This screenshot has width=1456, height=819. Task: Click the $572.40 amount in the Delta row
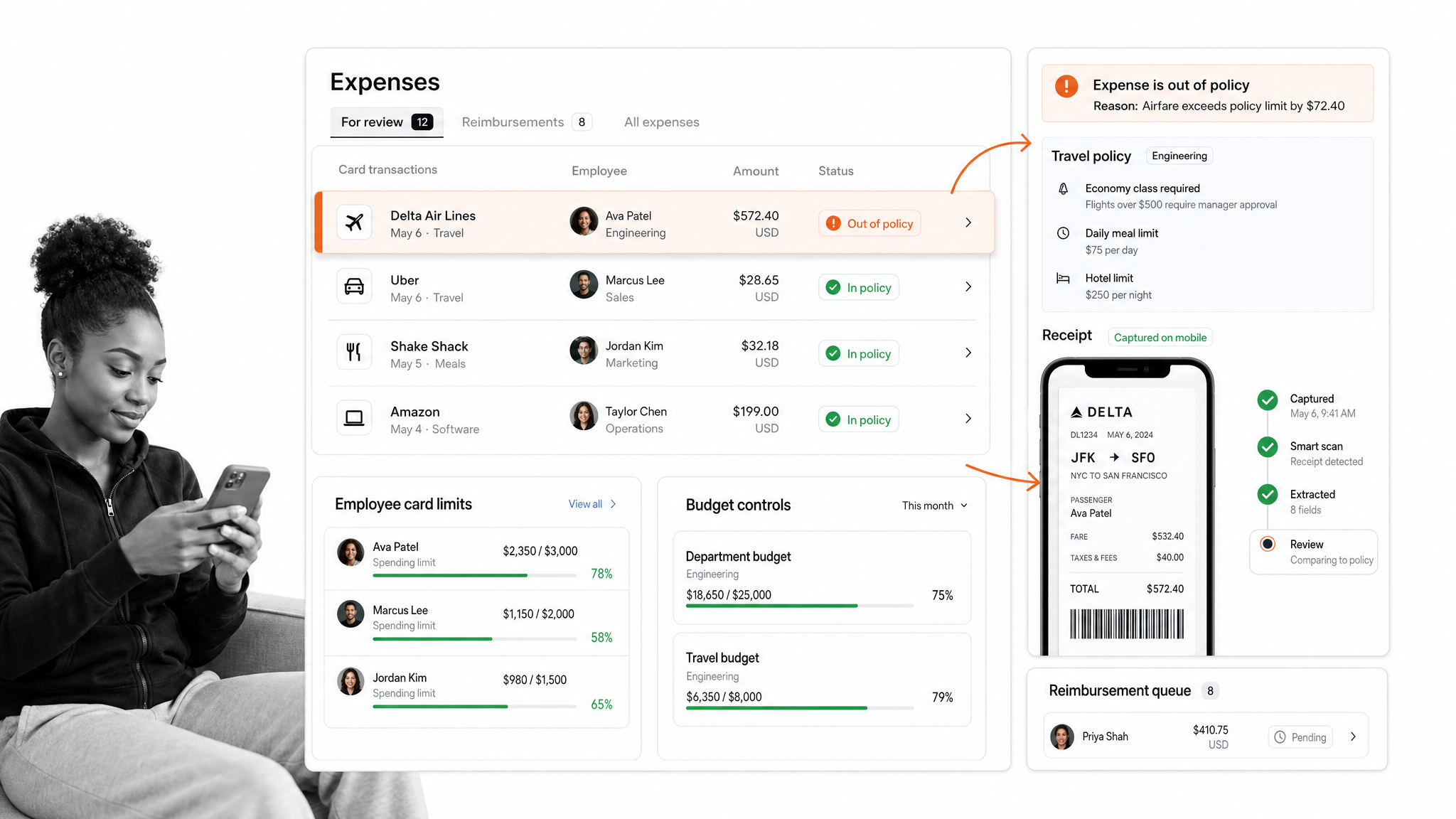(x=756, y=215)
